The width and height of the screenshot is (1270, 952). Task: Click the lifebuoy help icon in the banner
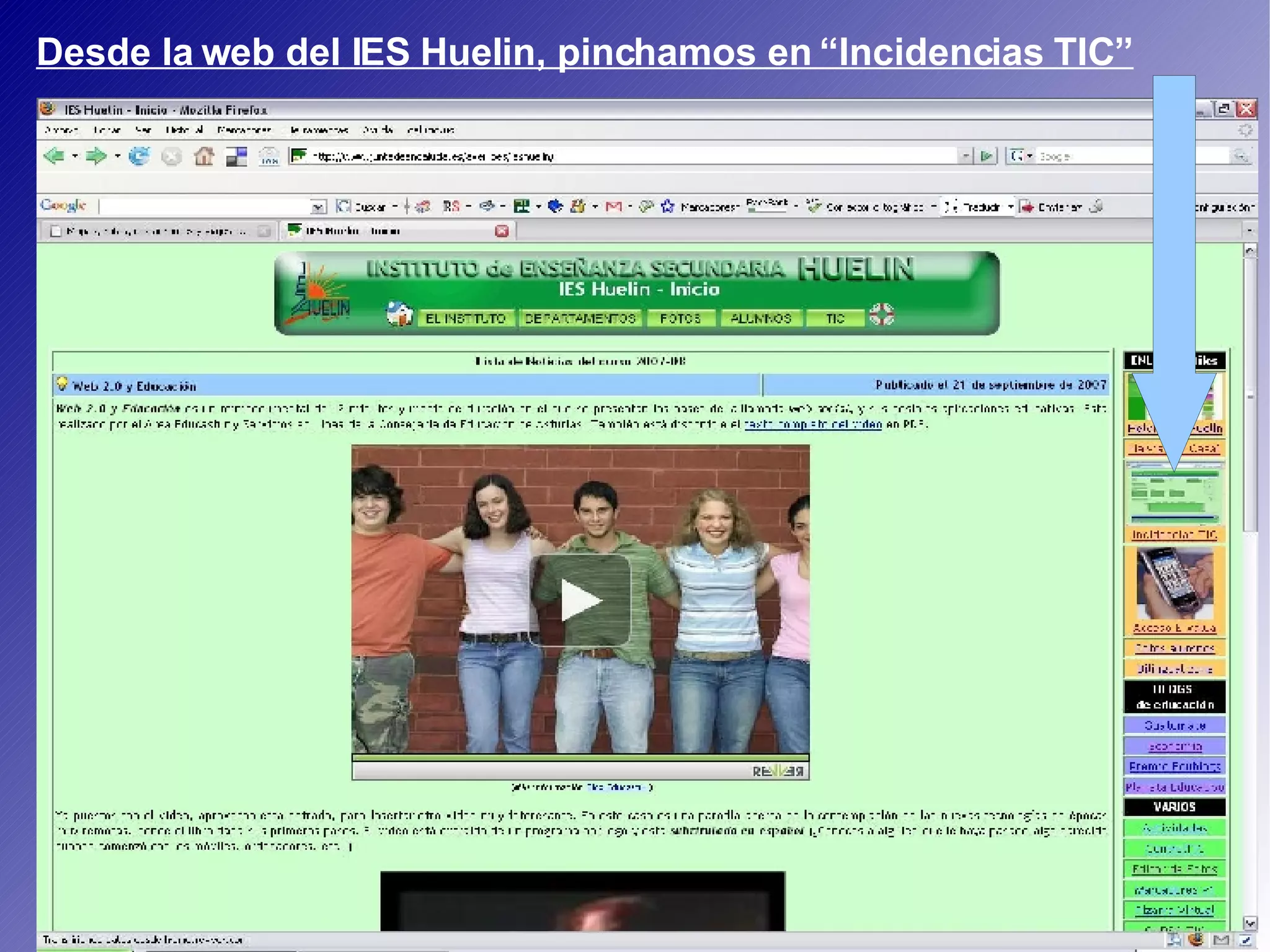point(881,314)
